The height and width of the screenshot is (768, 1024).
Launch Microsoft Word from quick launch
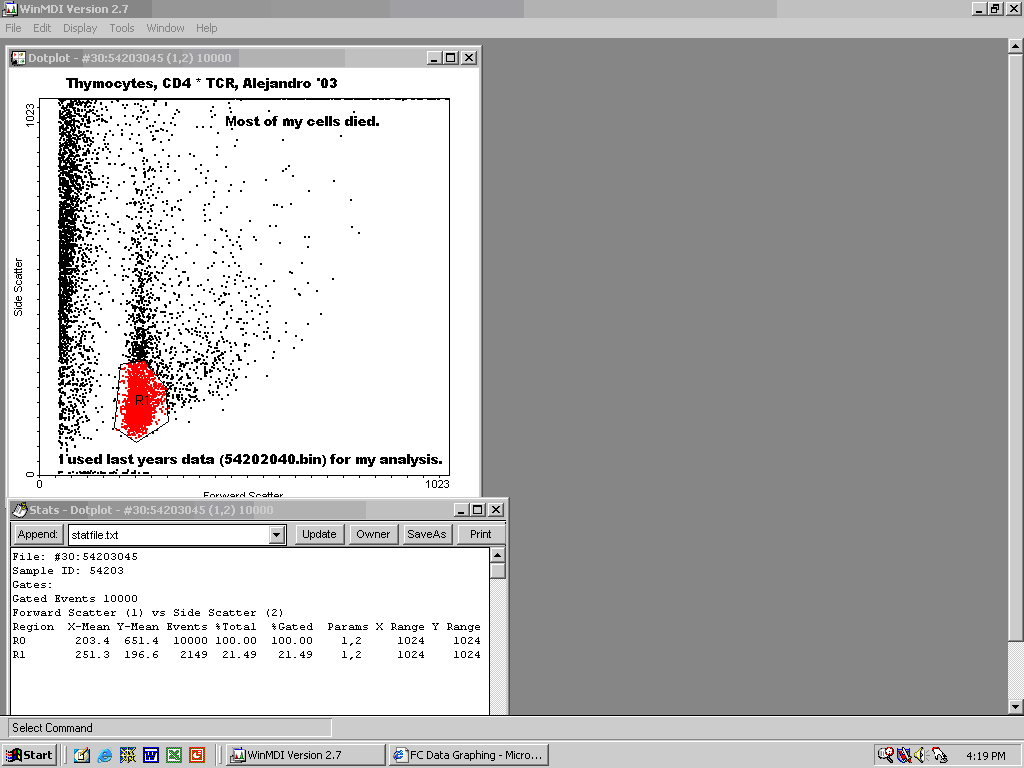pyautogui.click(x=151, y=755)
